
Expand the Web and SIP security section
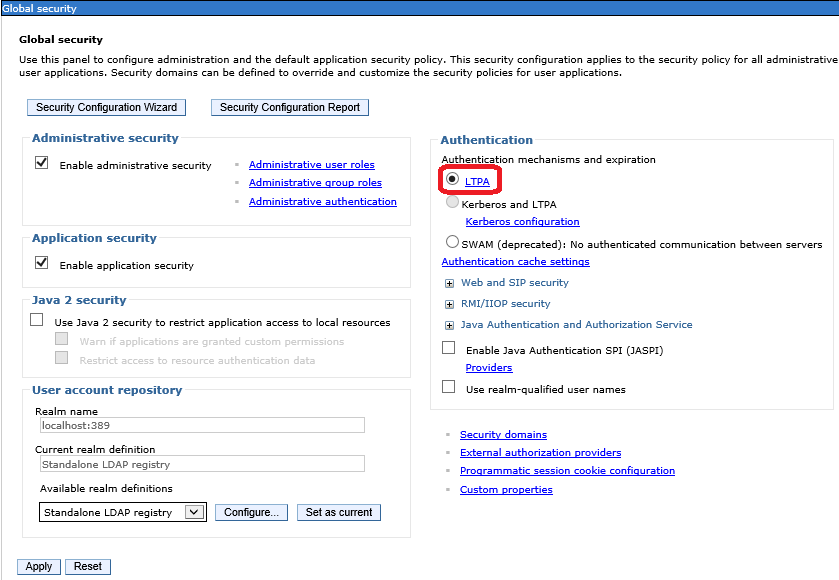point(450,284)
